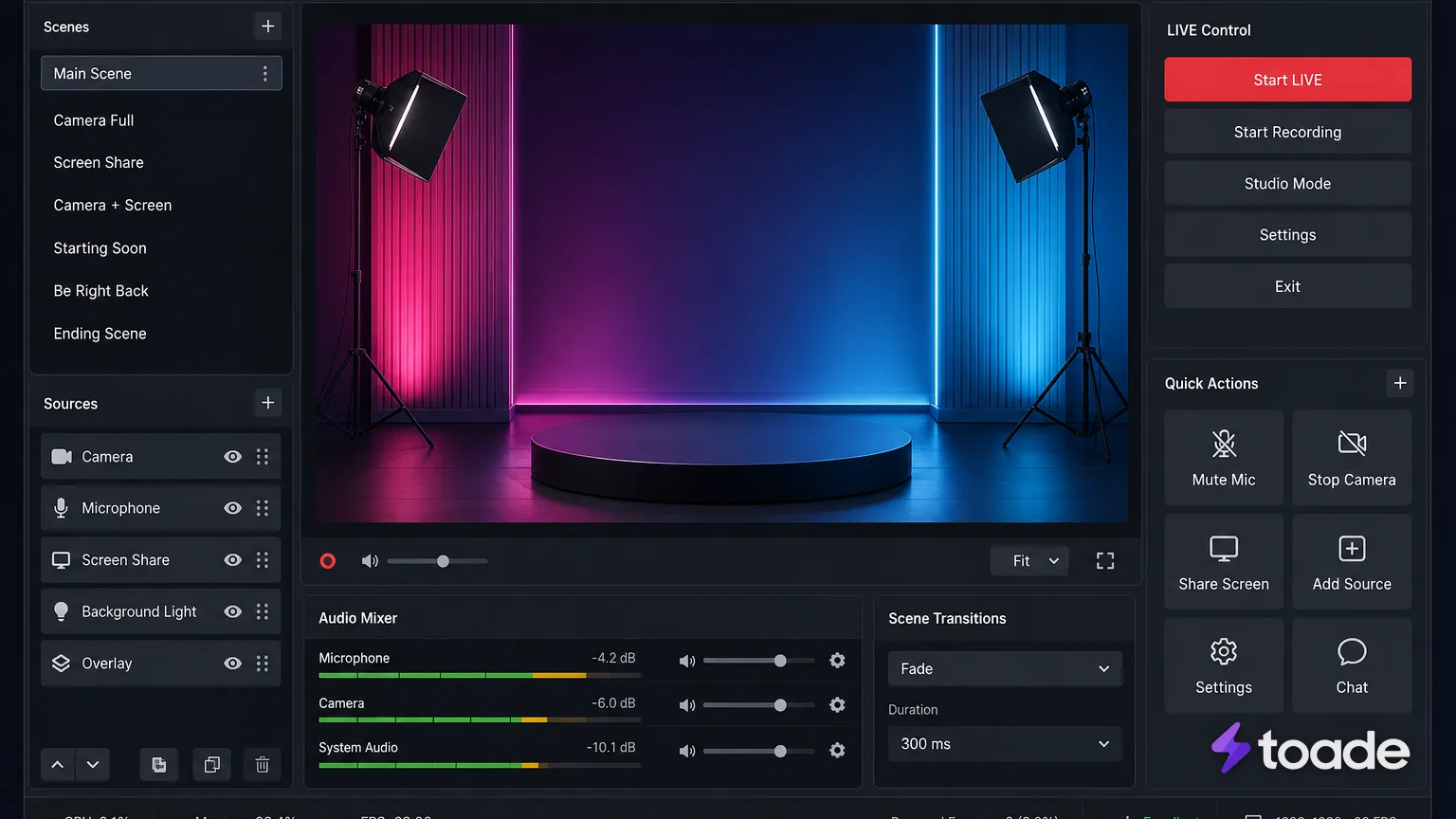Adjust Camera volume slider in mixer

coord(758,705)
